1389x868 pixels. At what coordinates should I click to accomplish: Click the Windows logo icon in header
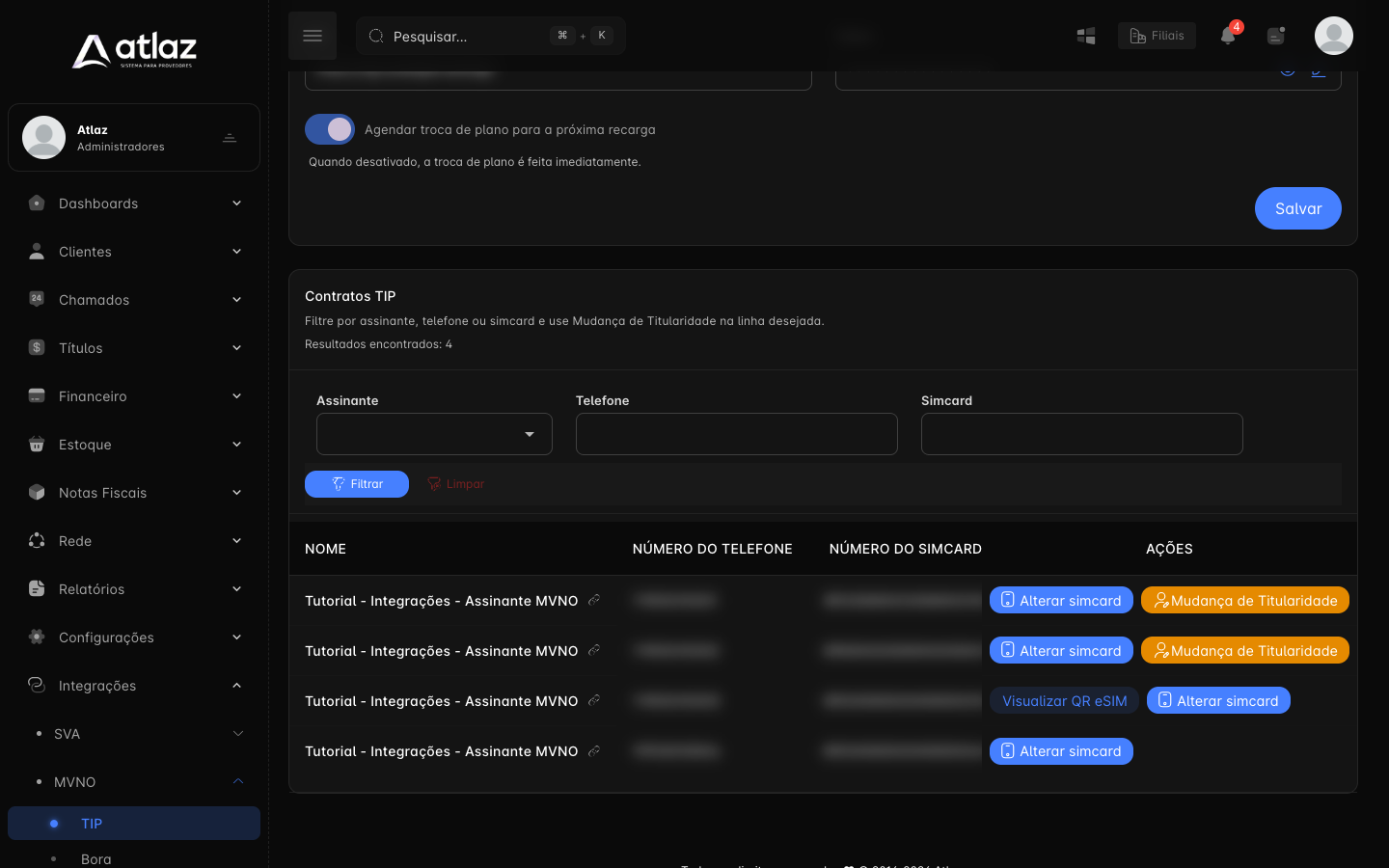click(x=1086, y=36)
